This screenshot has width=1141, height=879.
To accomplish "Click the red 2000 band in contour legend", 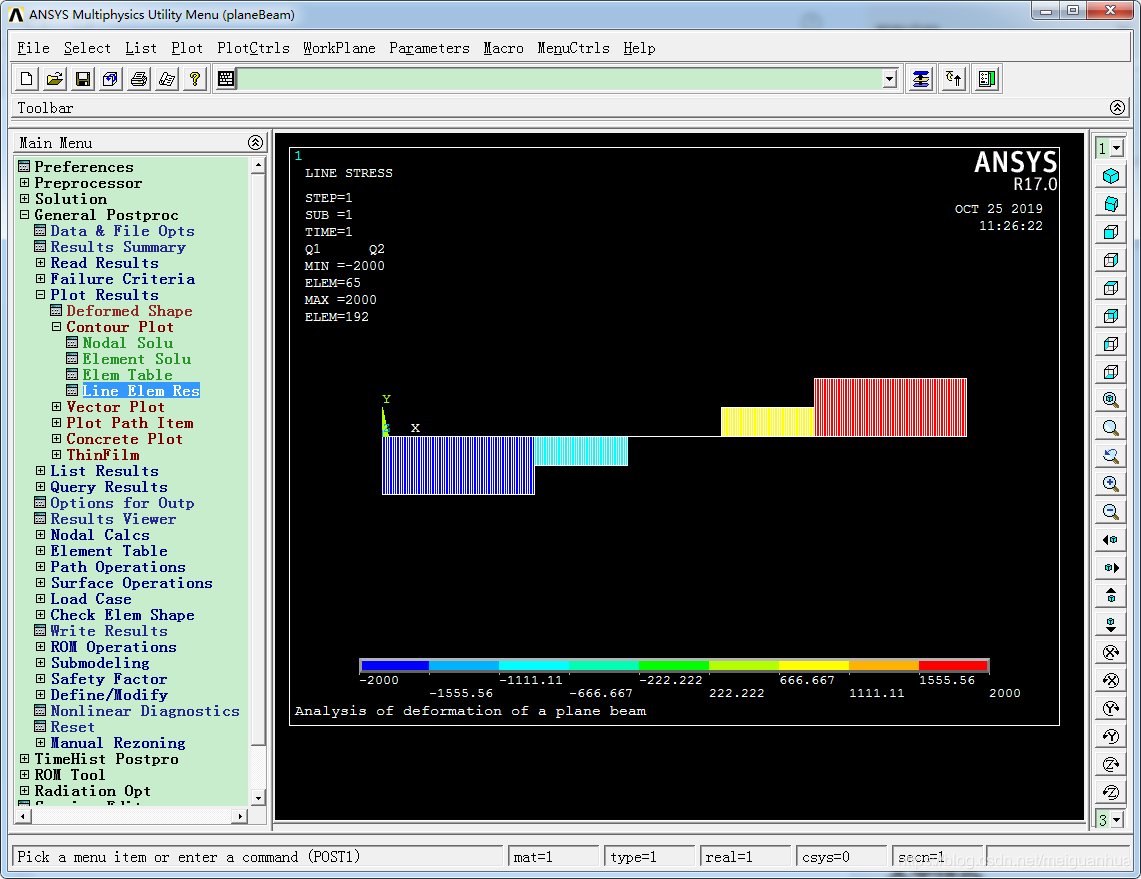I will pyautogui.click(x=953, y=665).
